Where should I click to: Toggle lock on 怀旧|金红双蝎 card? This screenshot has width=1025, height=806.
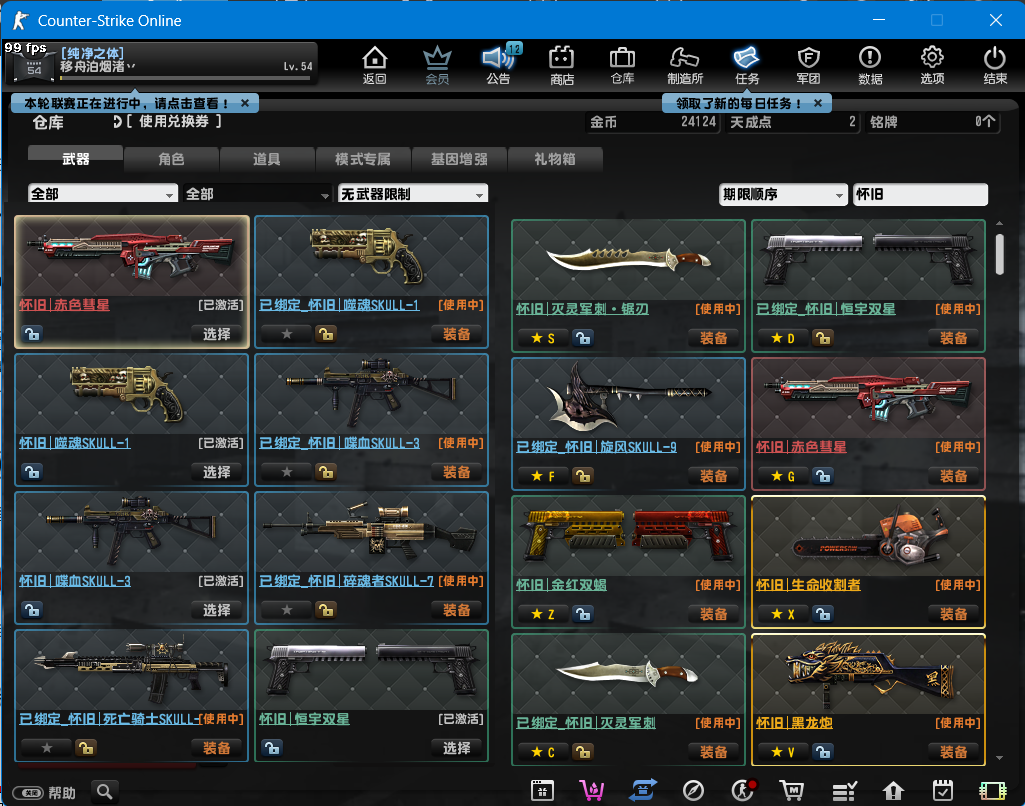pos(583,614)
